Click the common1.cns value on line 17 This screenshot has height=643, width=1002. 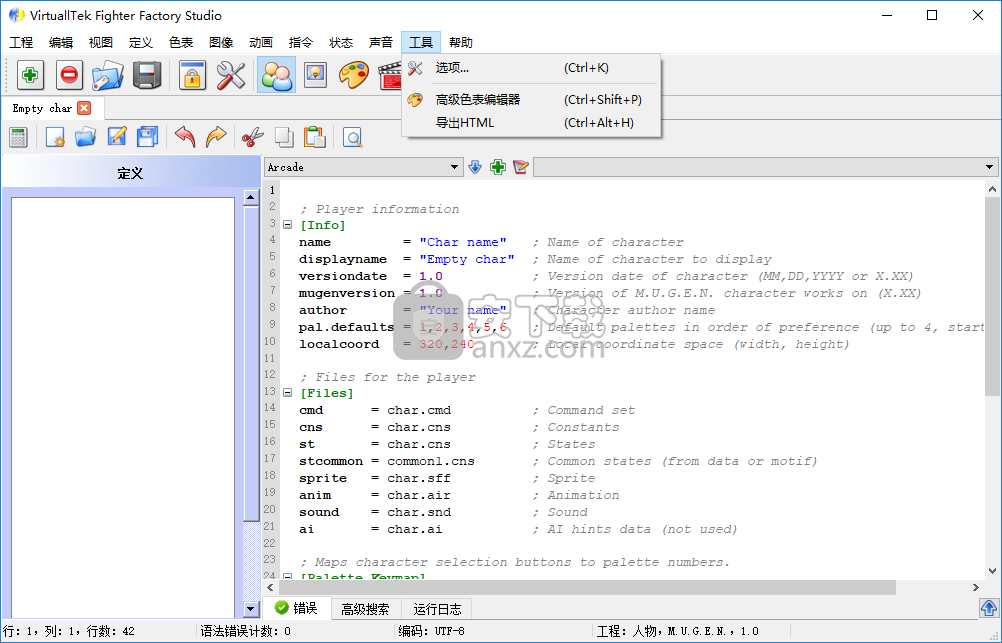[431, 461]
